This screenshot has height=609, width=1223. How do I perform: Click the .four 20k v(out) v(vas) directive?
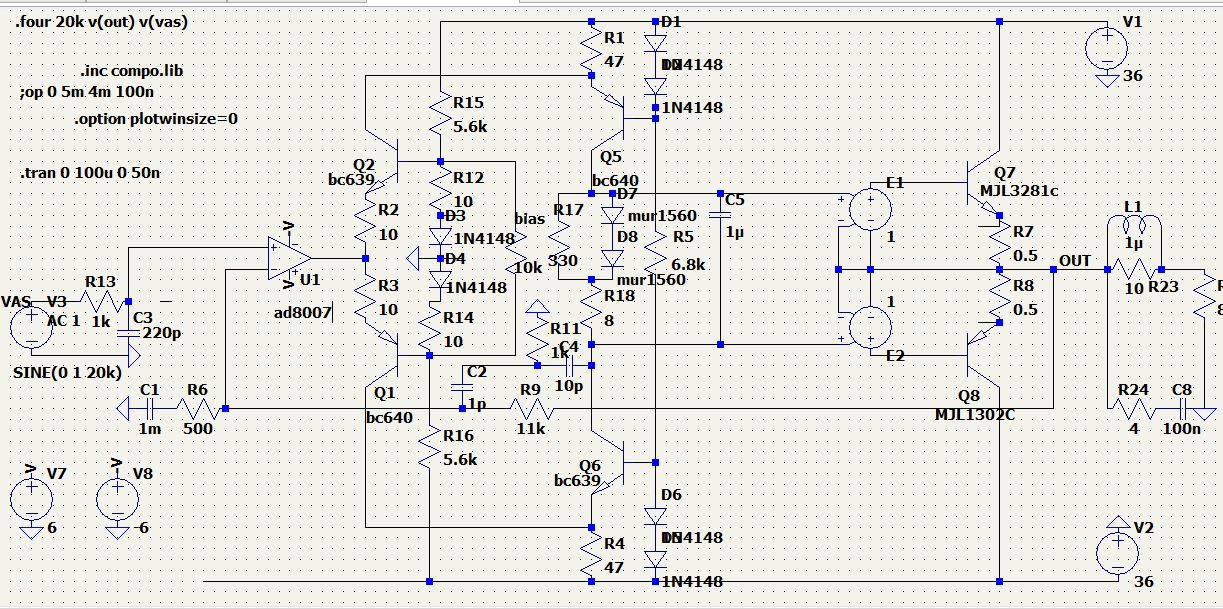(x=103, y=21)
